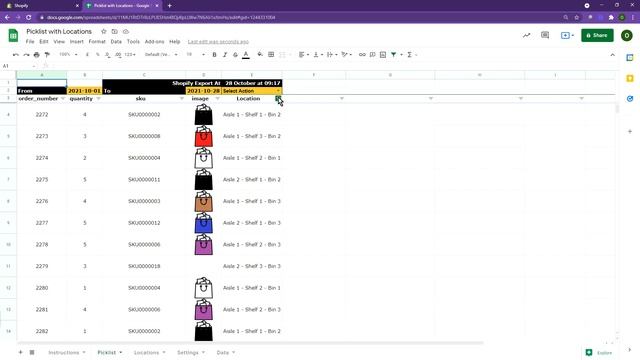Click the cloud save status icon

coord(126,31)
